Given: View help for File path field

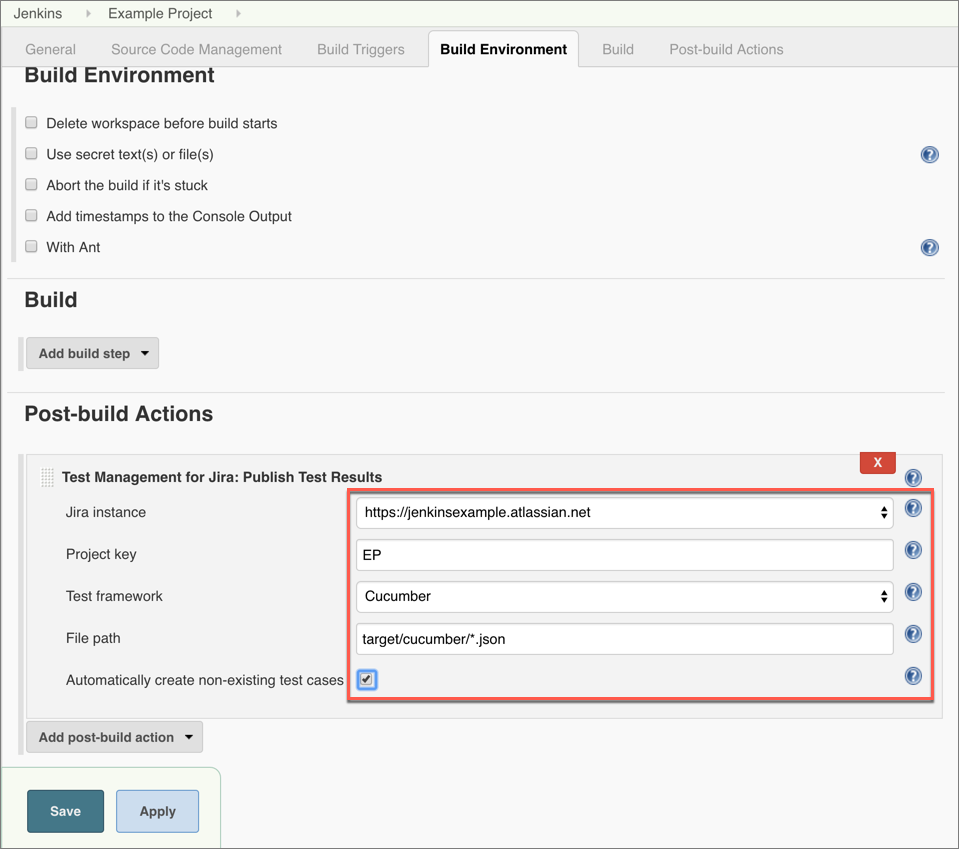Looking at the screenshot, I should coord(913,634).
